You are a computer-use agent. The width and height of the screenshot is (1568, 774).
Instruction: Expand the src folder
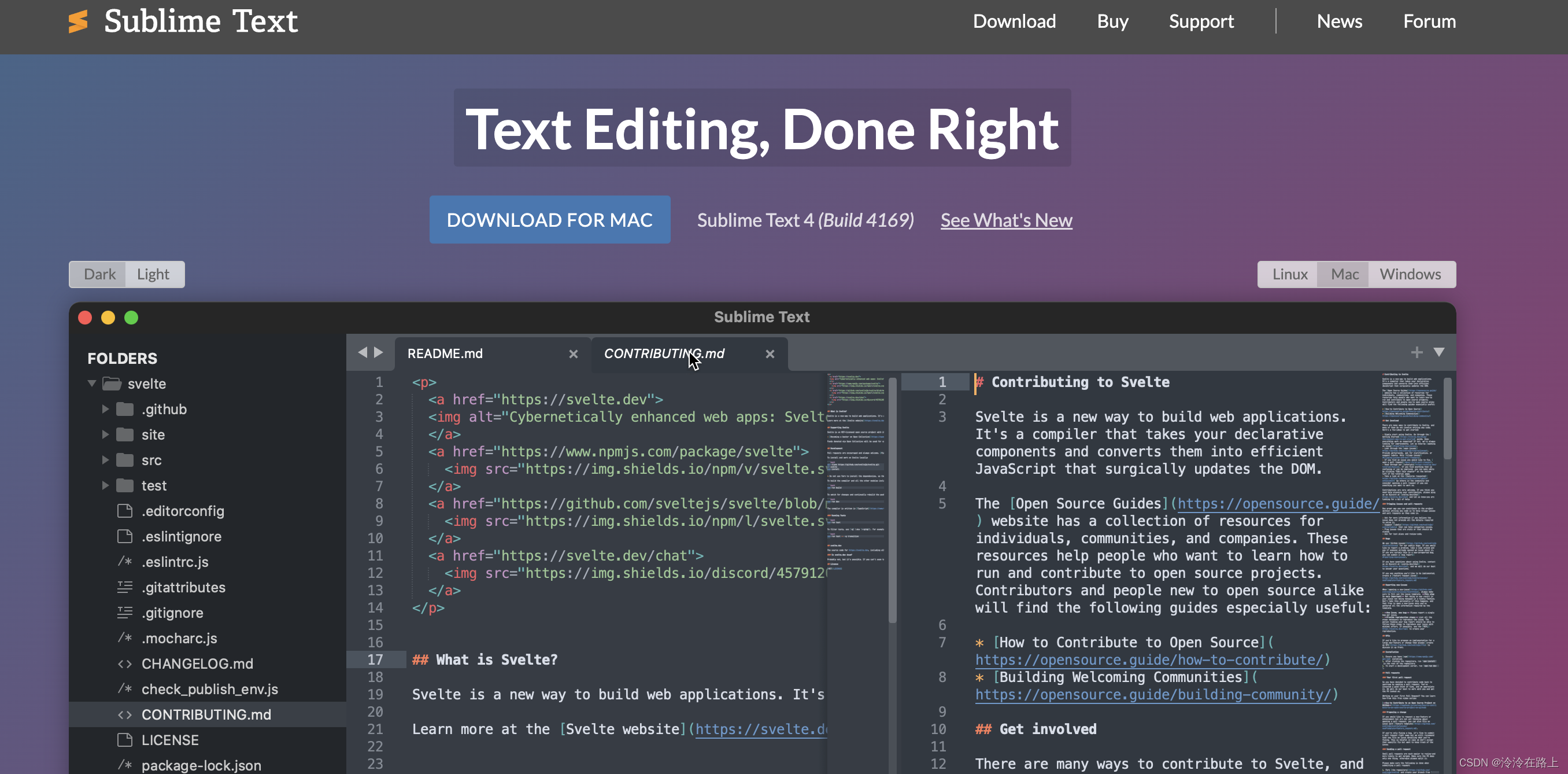[105, 460]
